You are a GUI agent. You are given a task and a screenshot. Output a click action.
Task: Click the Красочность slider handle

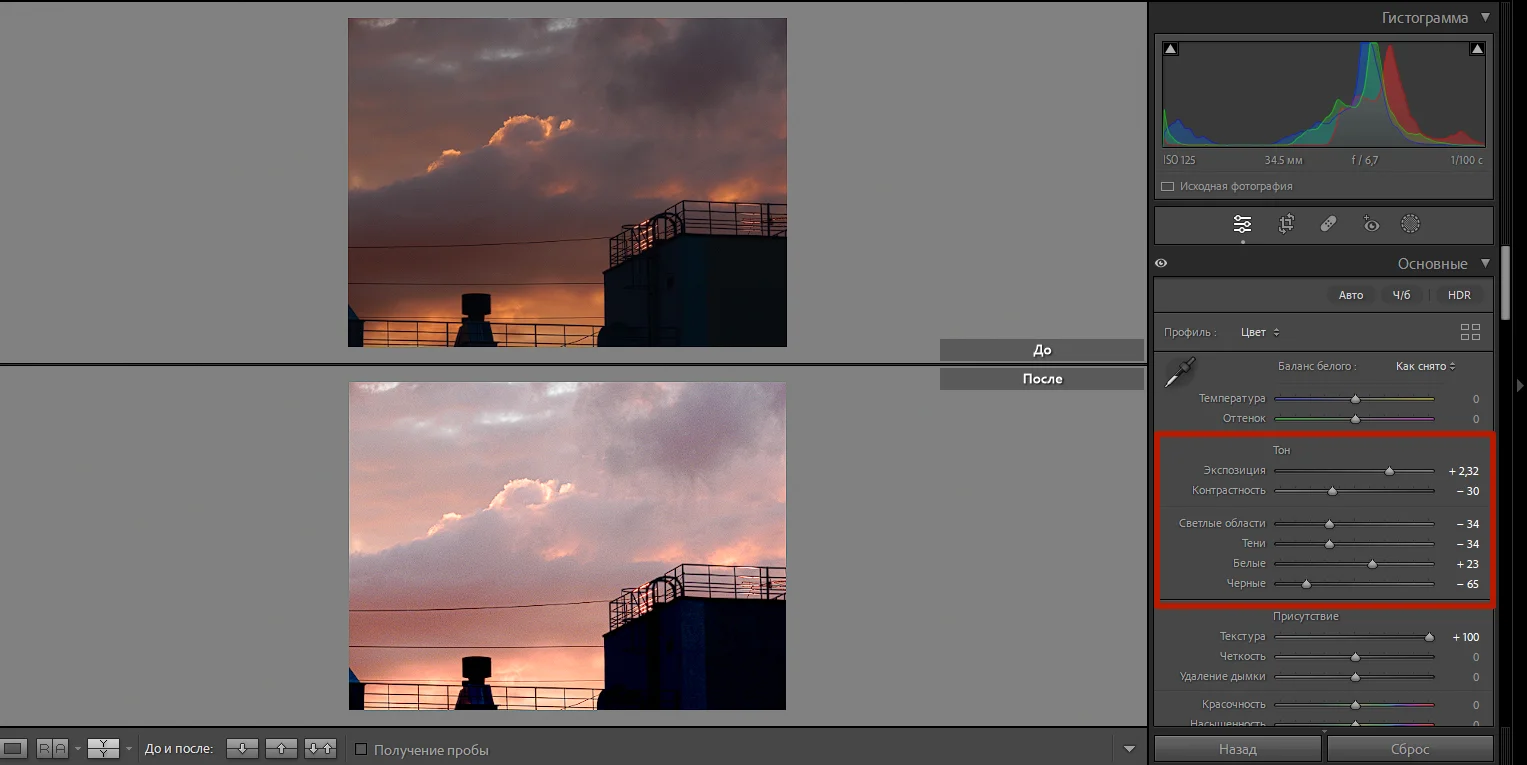point(1355,705)
